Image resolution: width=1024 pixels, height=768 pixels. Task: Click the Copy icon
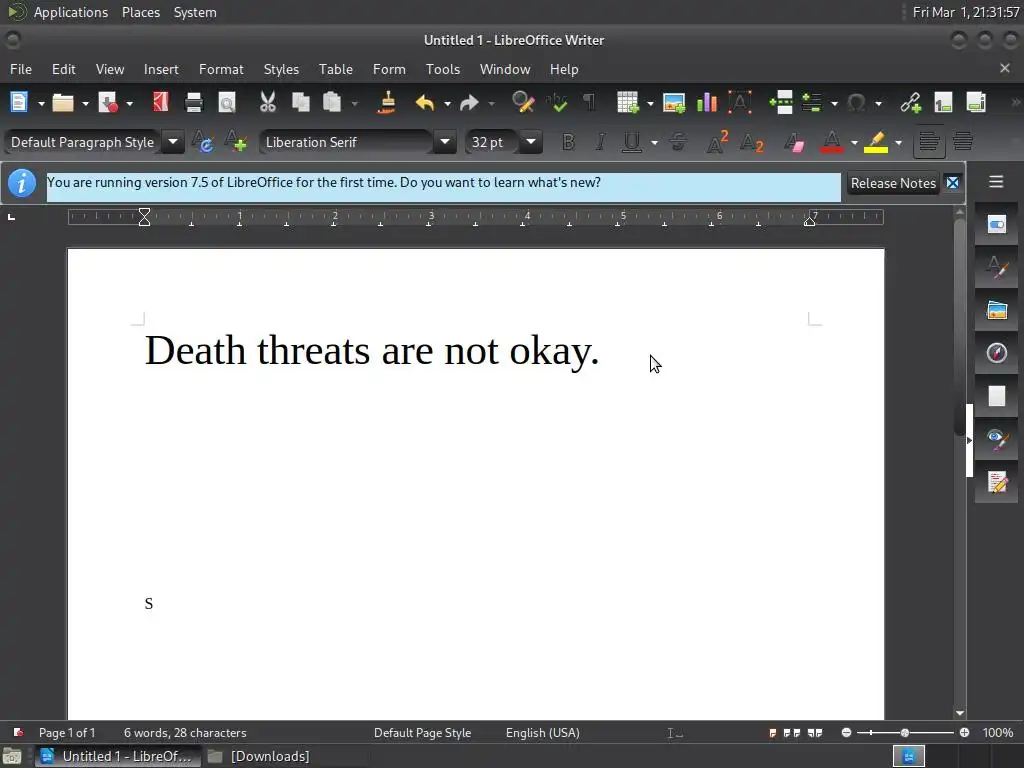coord(300,103)
